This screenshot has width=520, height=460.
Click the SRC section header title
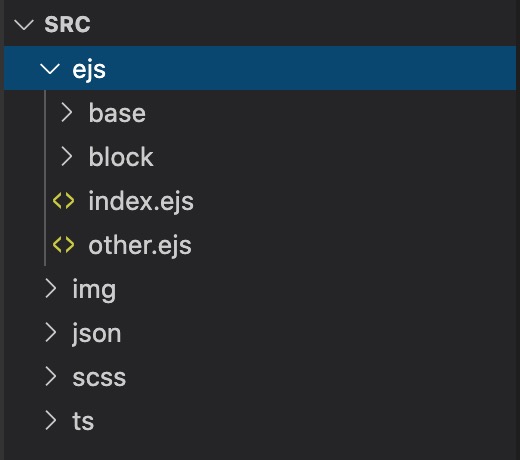tap(67, 25)
